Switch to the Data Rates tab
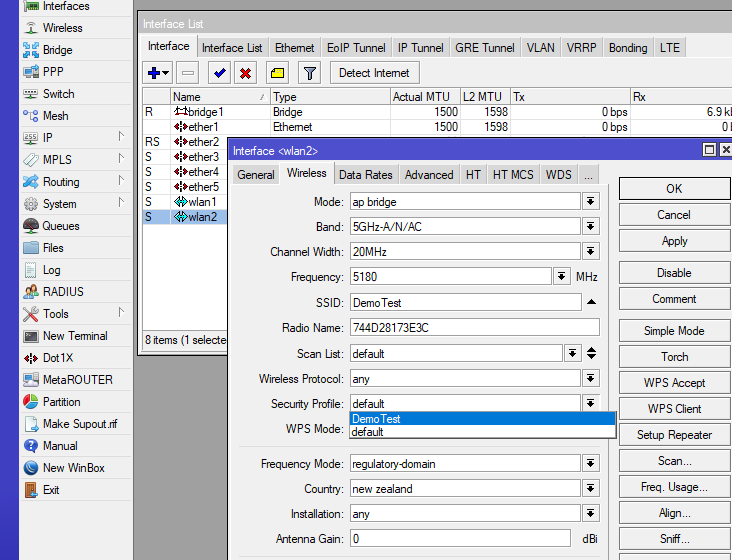 365,174
